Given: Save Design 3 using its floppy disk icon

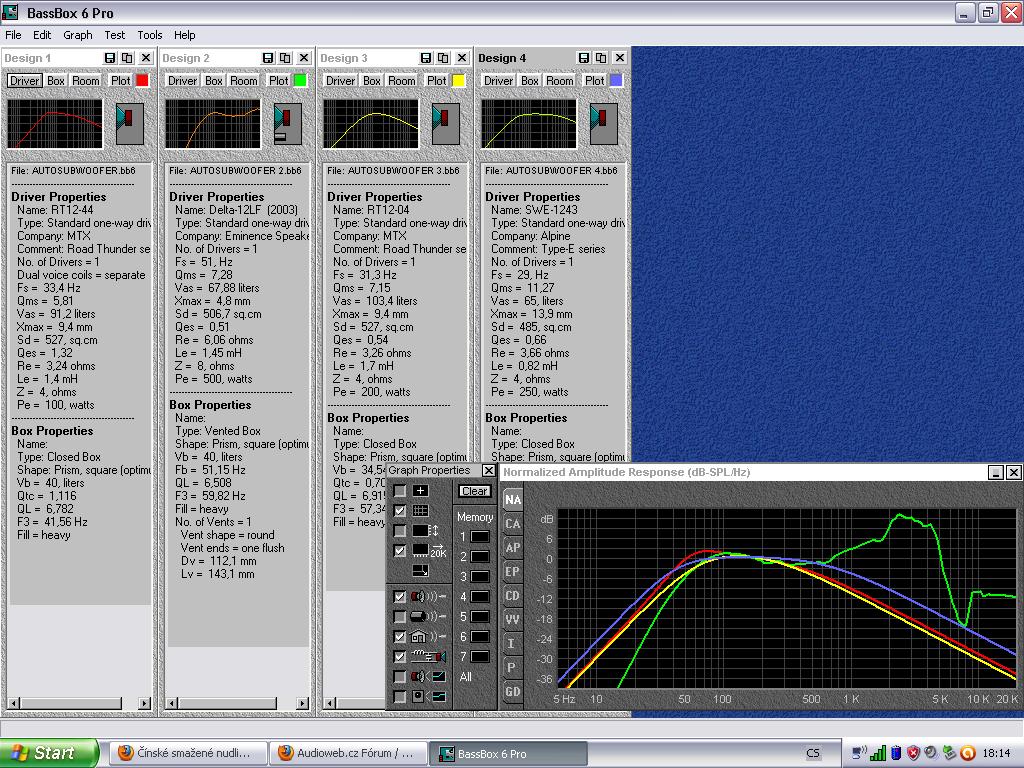Looking at the screenshot, I should [426, 58].
